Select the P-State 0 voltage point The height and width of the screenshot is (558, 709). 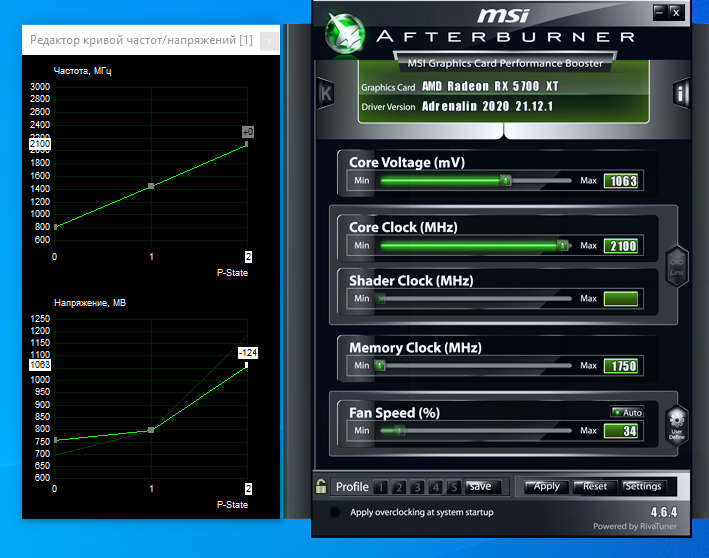[55, 440]
